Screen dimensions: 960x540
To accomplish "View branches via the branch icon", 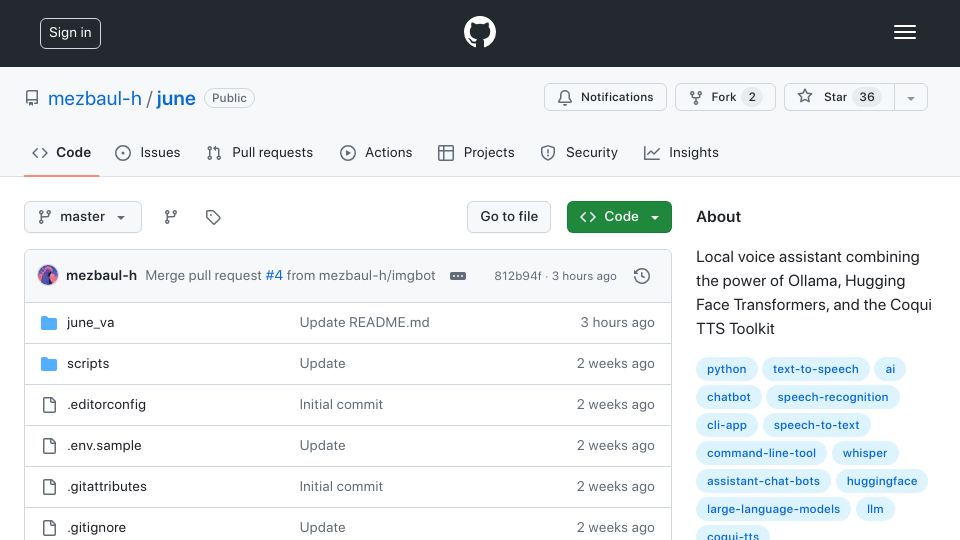I will 171,217.
